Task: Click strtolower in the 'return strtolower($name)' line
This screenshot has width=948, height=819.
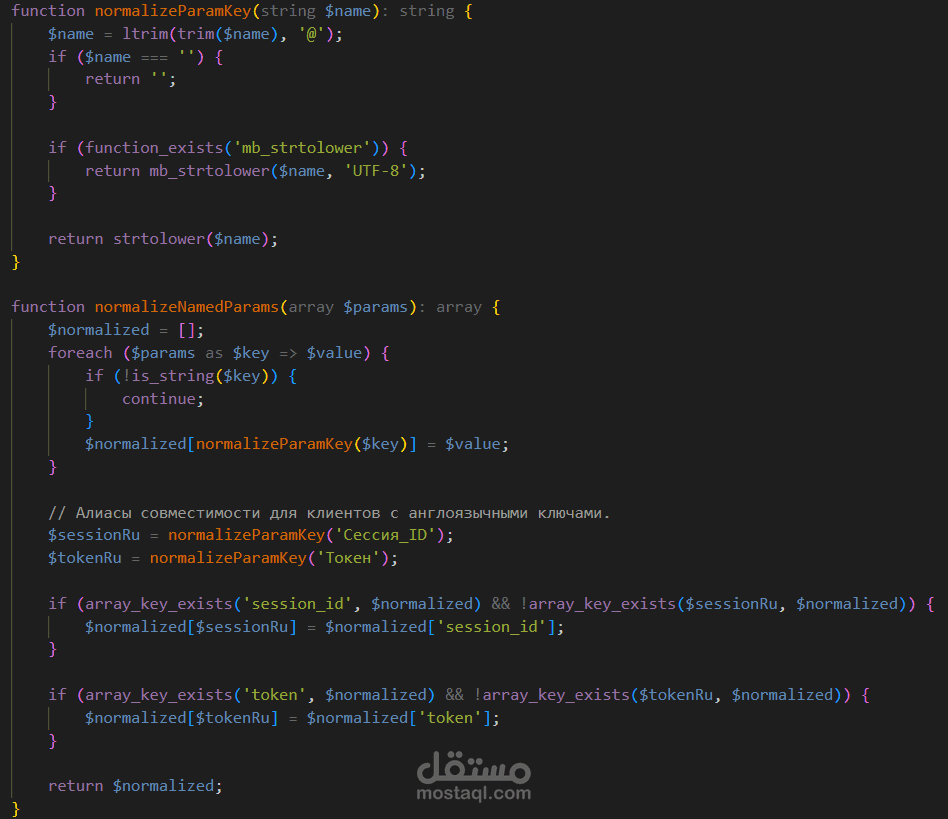Action: (x=159, y=239)
